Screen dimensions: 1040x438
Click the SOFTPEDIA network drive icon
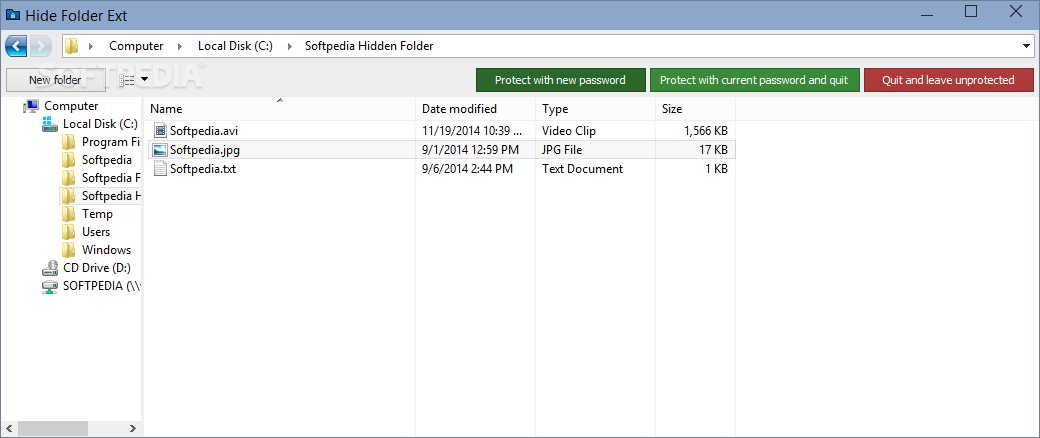[x=49, y=286]
